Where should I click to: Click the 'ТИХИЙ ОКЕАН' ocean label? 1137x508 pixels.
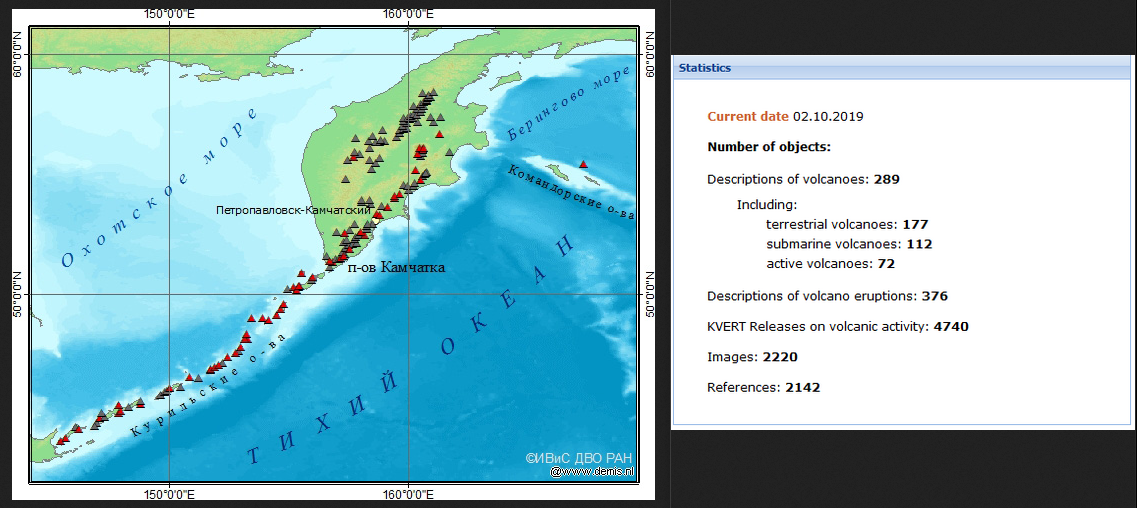click(411, 350)
